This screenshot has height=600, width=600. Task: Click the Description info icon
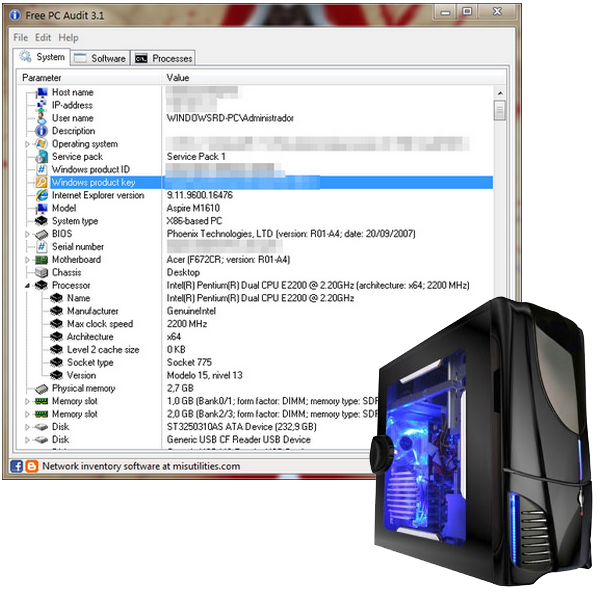click(41, 131)
